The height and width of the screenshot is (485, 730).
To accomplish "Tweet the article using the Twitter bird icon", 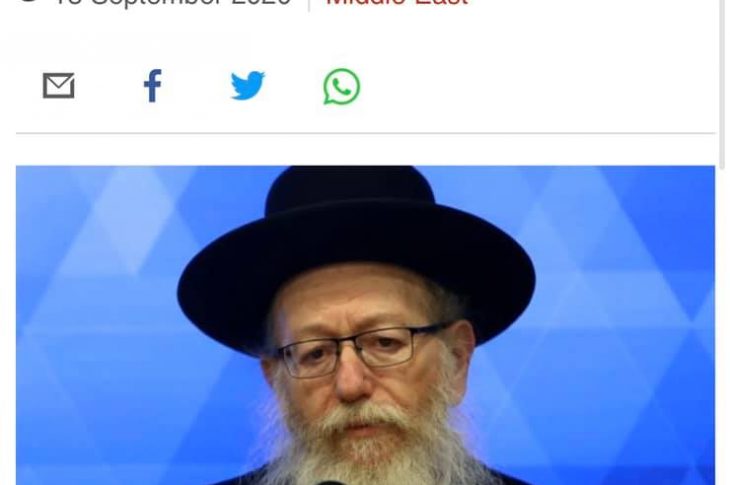I will click(248, 86).
